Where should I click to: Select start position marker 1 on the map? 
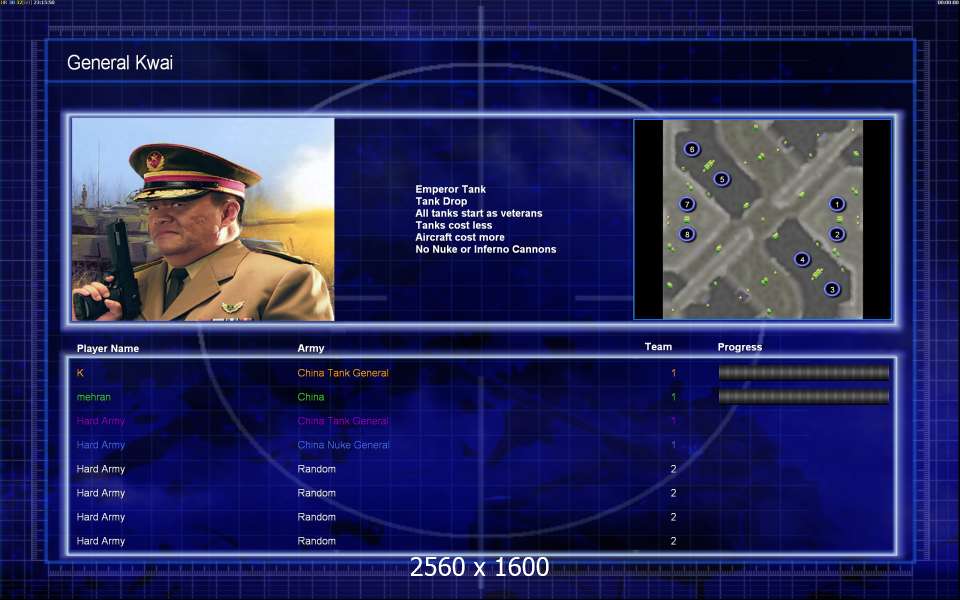(837, 204)
